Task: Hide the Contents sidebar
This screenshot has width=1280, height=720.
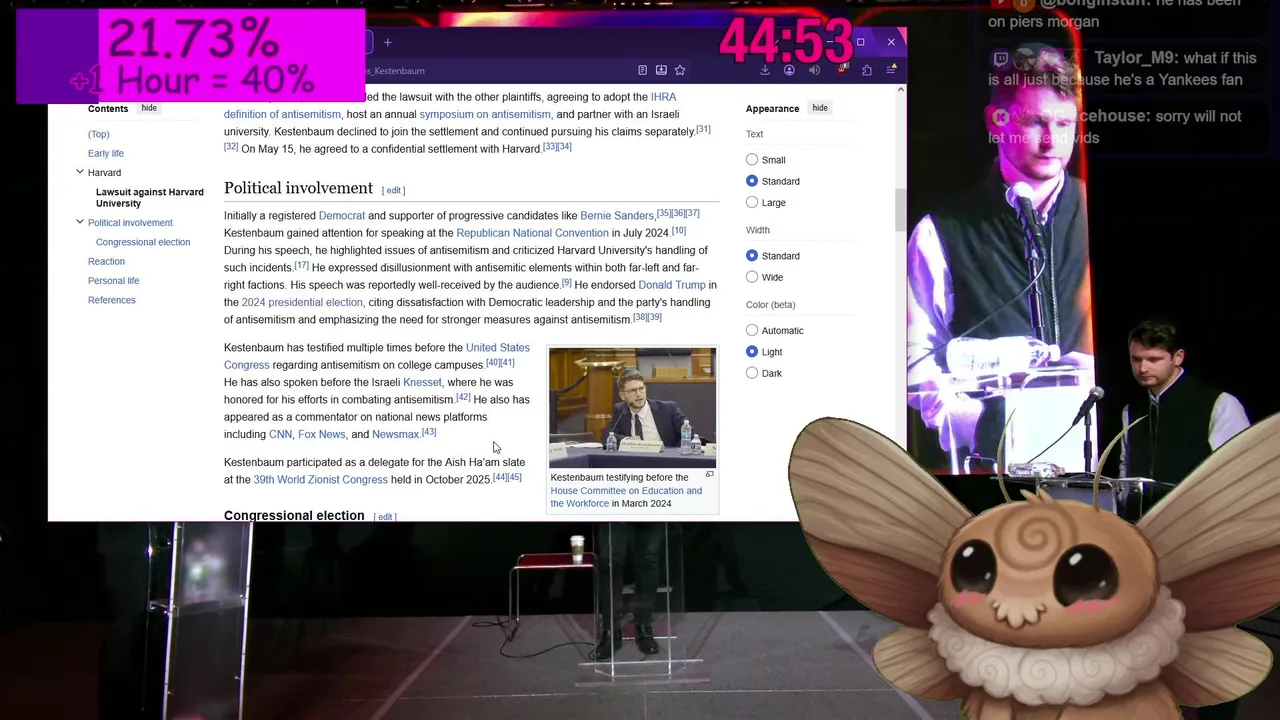Action: pos(149,108)
